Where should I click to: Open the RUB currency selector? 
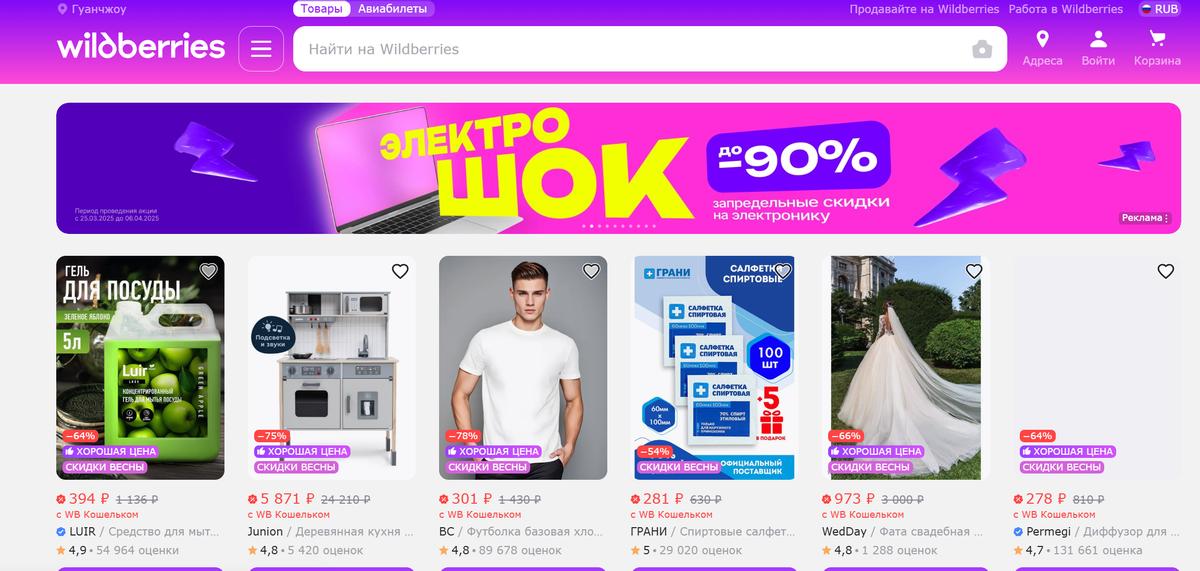click(1160, 9)
